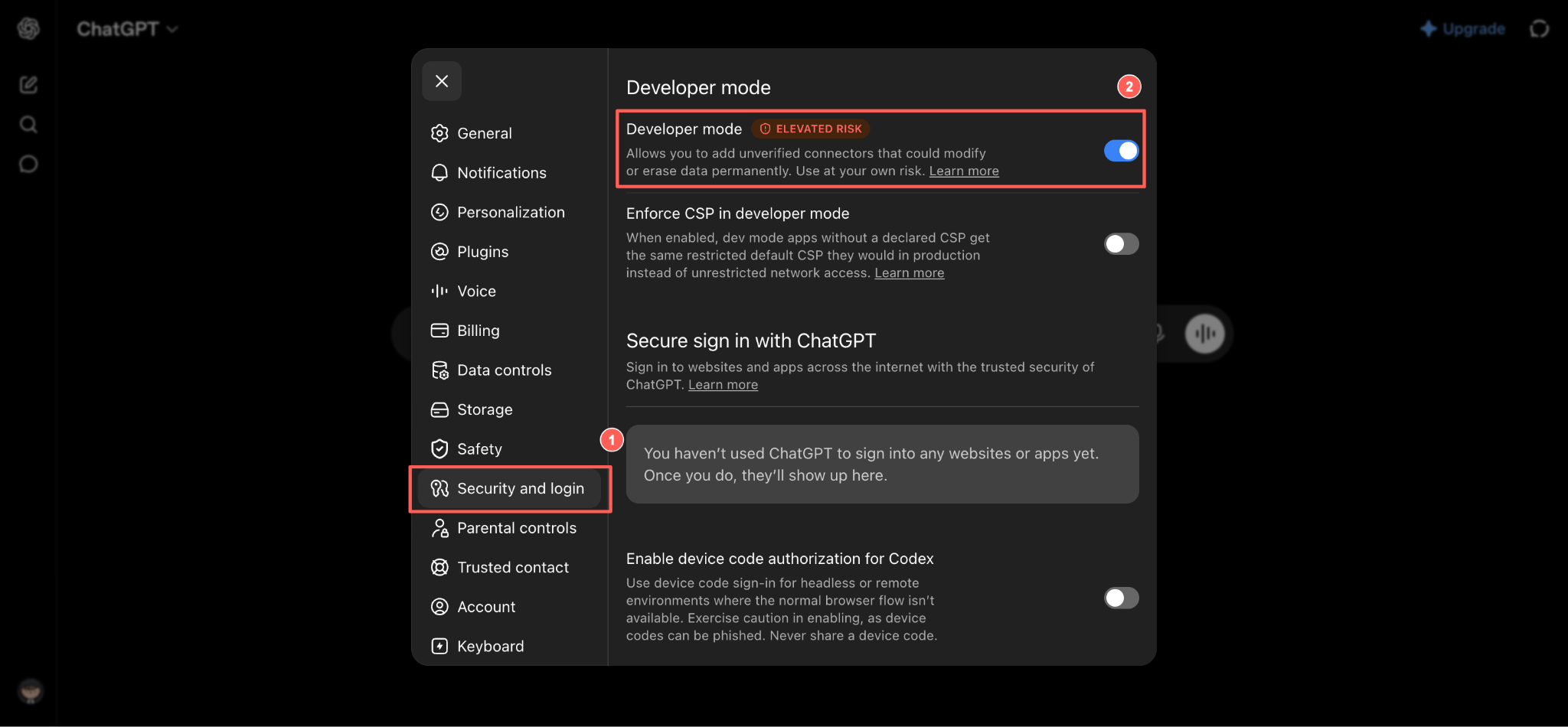
Task: Select the Keyboard label in sidebar
Action: point(491,647)
